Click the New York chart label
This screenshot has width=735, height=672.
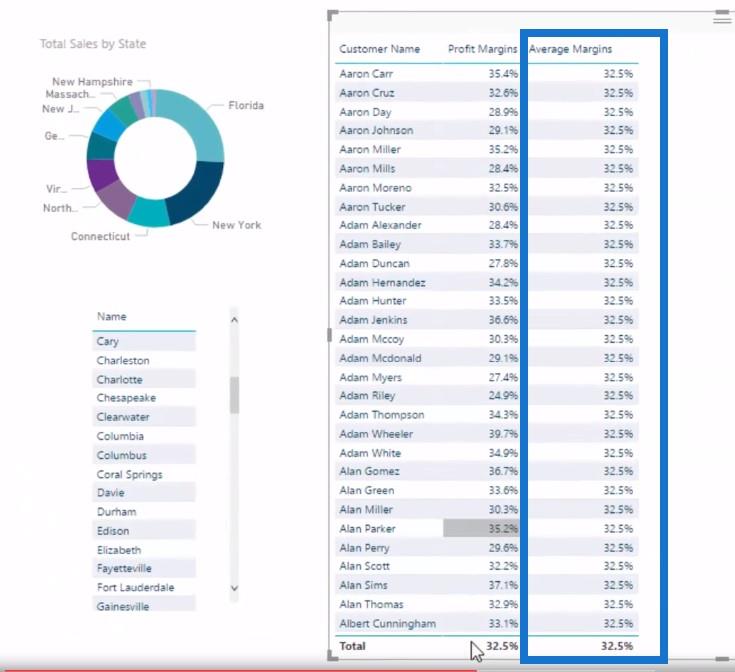point(236,225)
